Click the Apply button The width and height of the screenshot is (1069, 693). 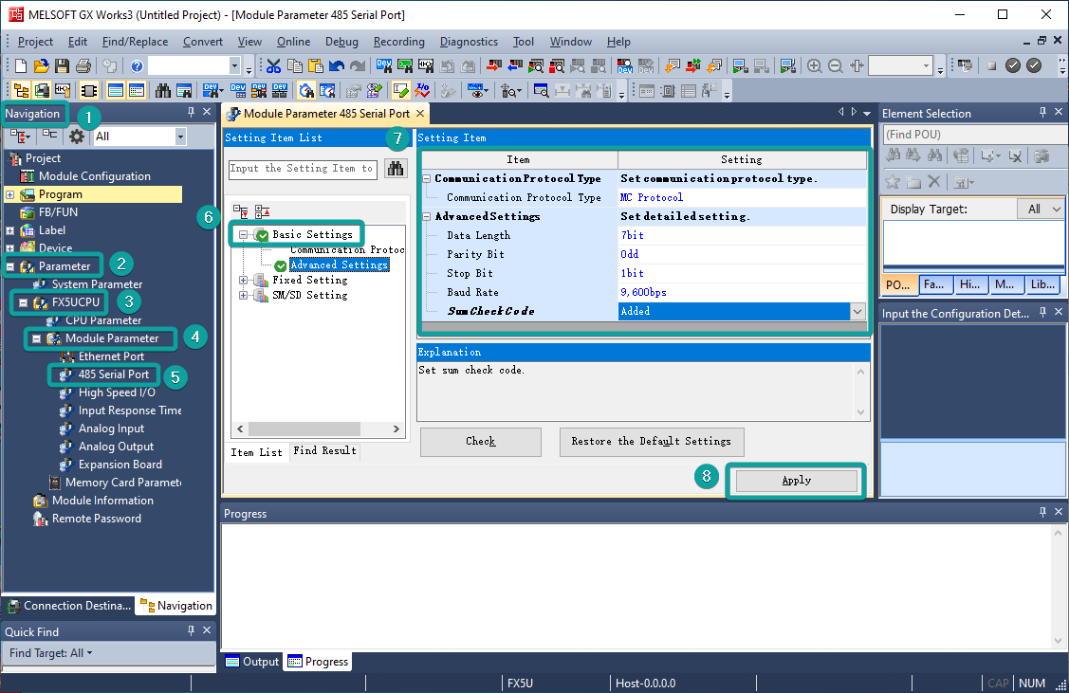coord(796,480)
